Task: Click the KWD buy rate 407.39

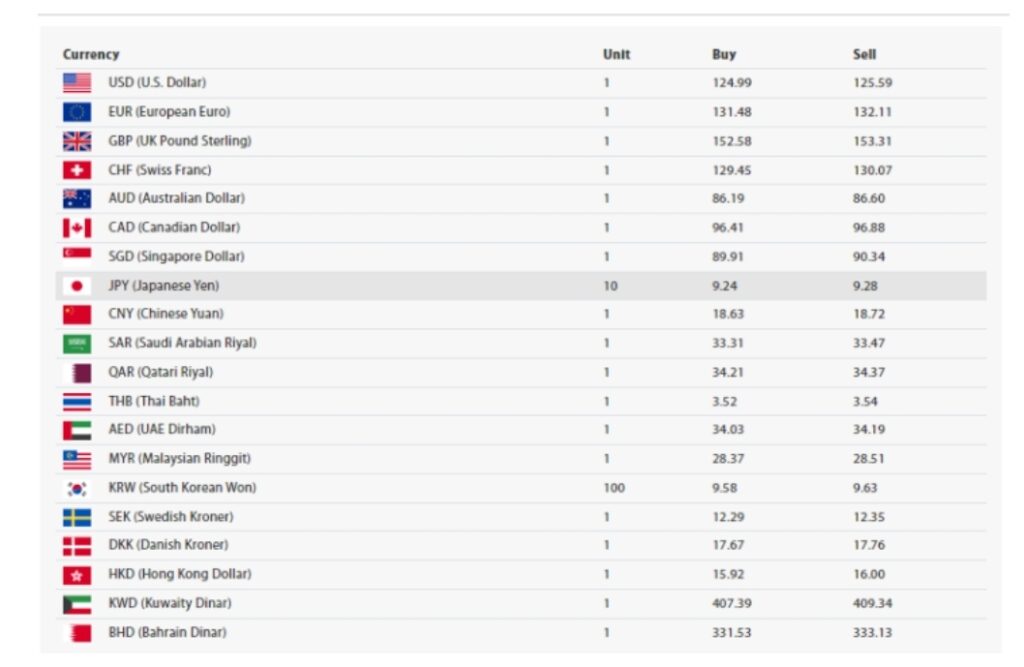Action: [x=732, y=603]
